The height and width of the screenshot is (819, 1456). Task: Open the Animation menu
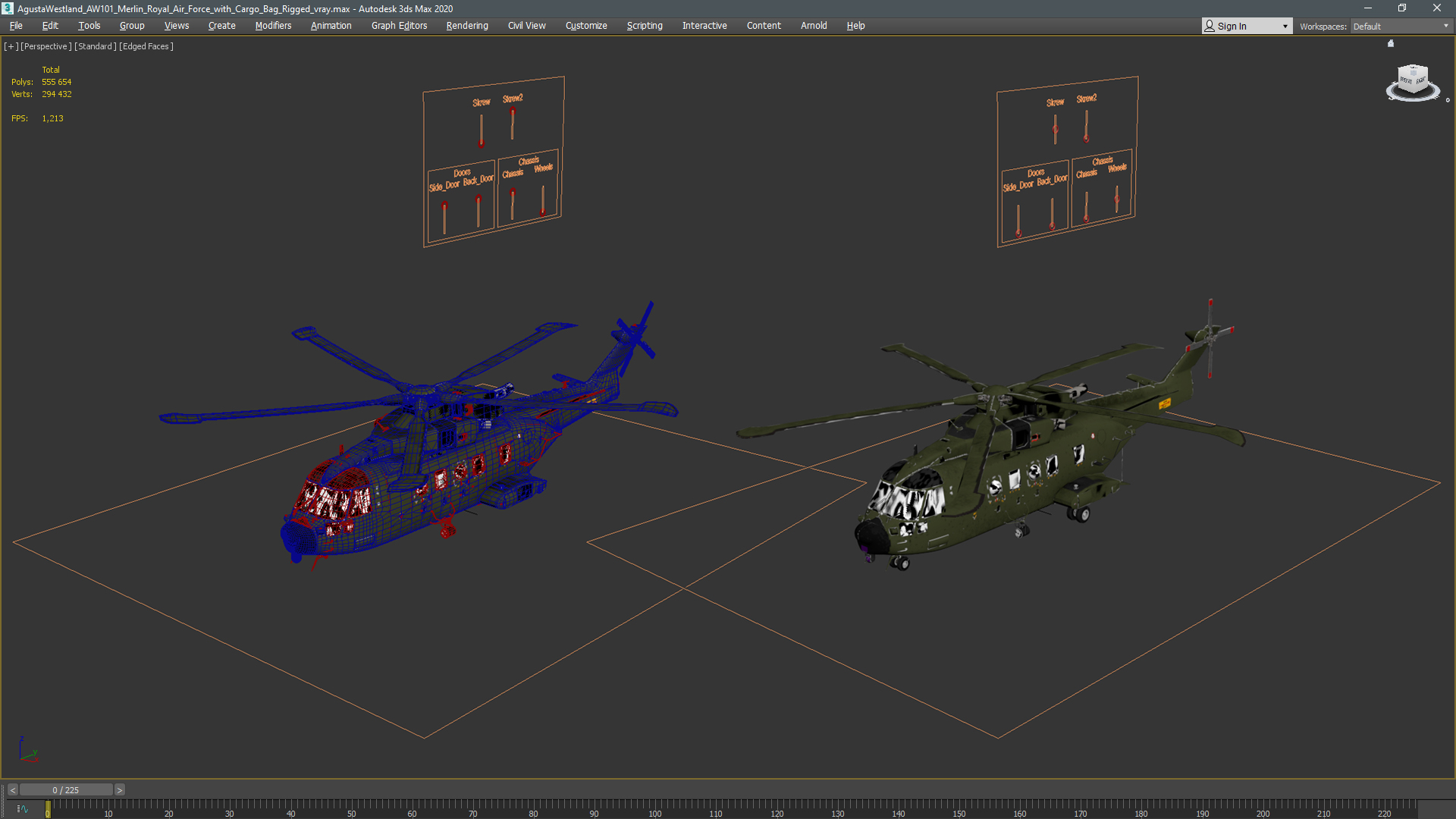331,26
